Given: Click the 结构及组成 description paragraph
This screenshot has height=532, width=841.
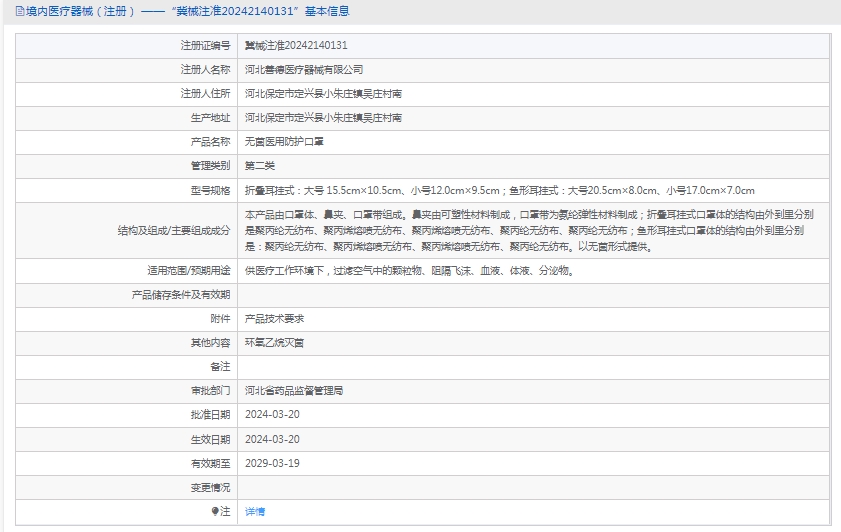Looking at the screenshot, I should tap(535, 230).
